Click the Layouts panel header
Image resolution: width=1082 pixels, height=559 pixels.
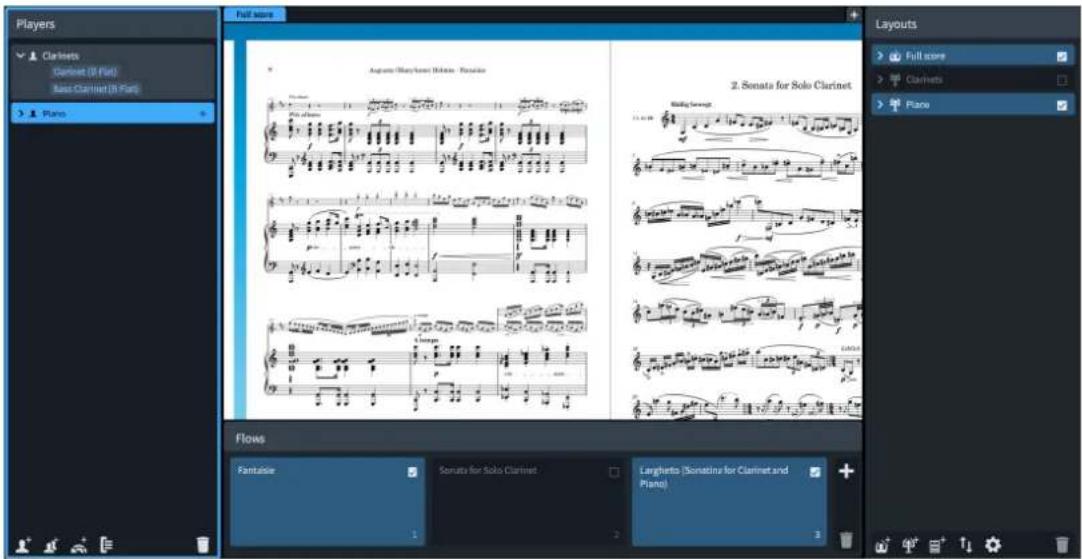[x=972, y=24]
